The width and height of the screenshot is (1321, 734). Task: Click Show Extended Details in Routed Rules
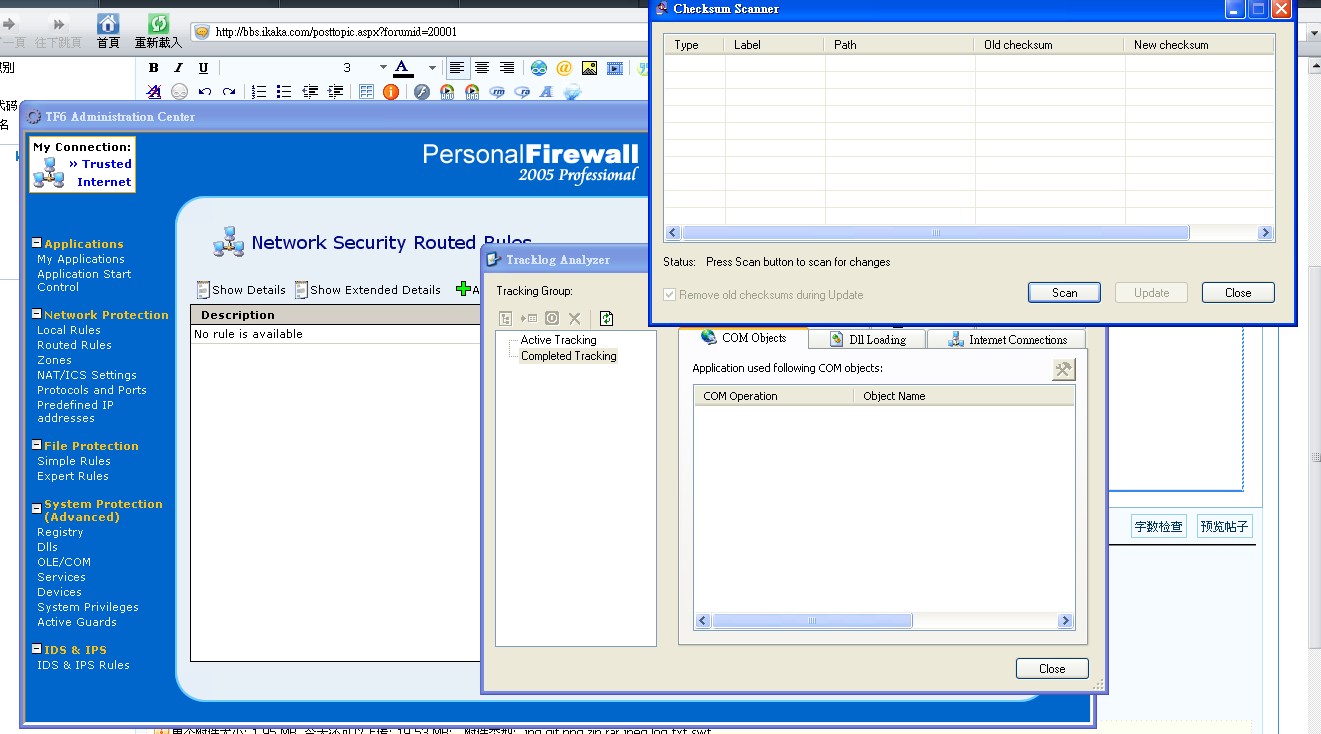(x=368, y=290)
